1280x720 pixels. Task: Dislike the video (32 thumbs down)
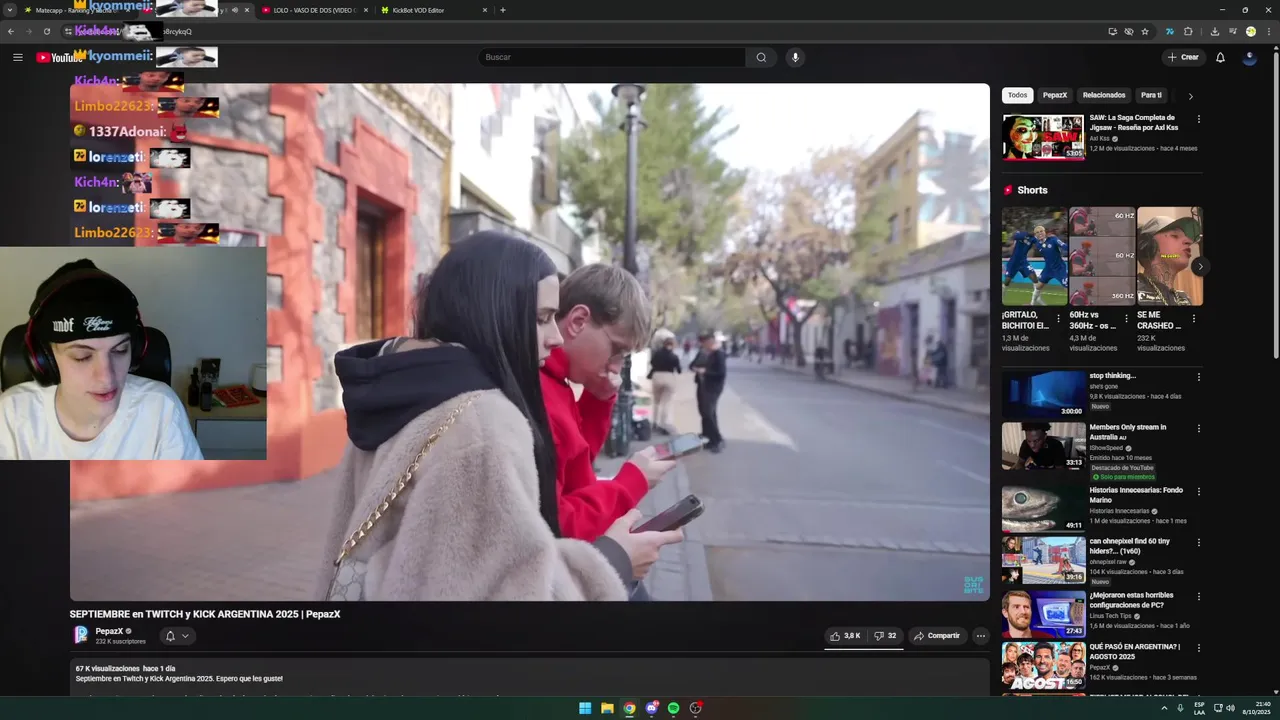(885, 636)
